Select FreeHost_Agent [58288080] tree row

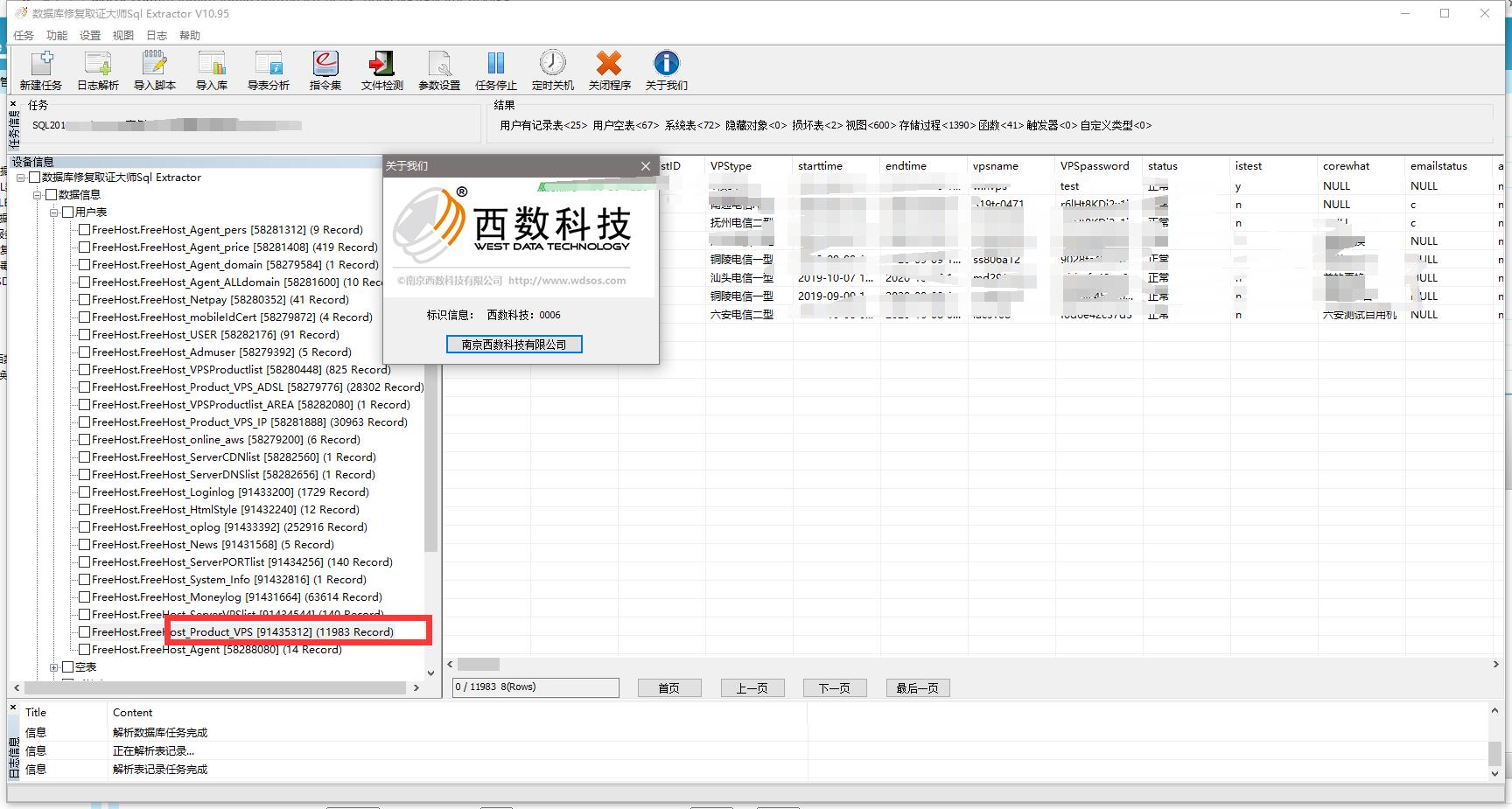click(x=216, y=649)
